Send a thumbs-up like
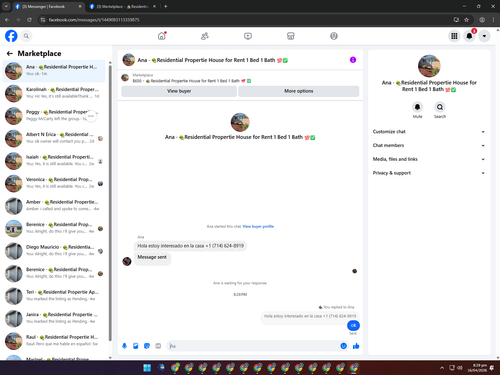The image size is (500, 375). click(356, 346)
